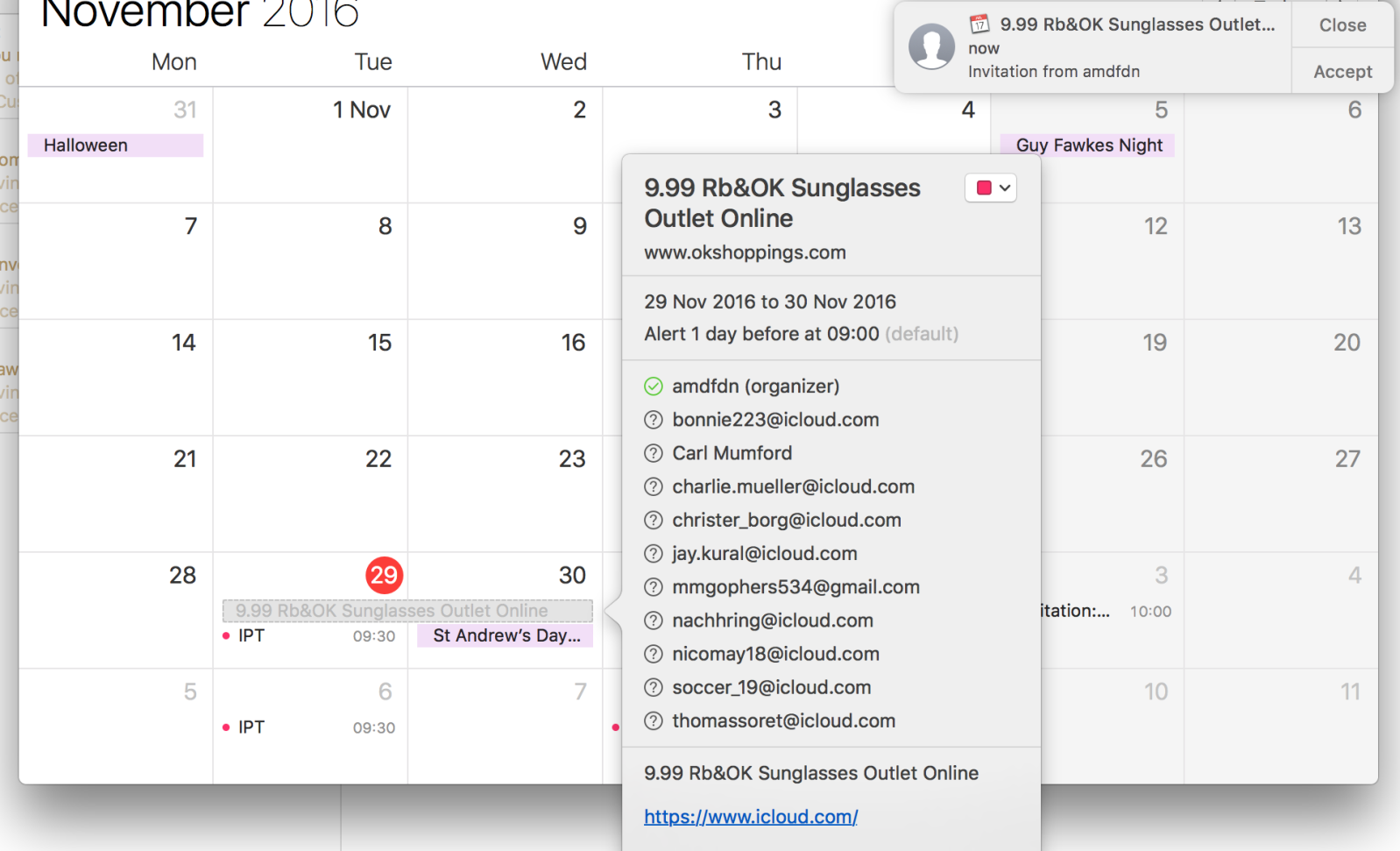Select the day cell for 15 November
This screenshot has width=1400, height=851.
click(310, 378)
